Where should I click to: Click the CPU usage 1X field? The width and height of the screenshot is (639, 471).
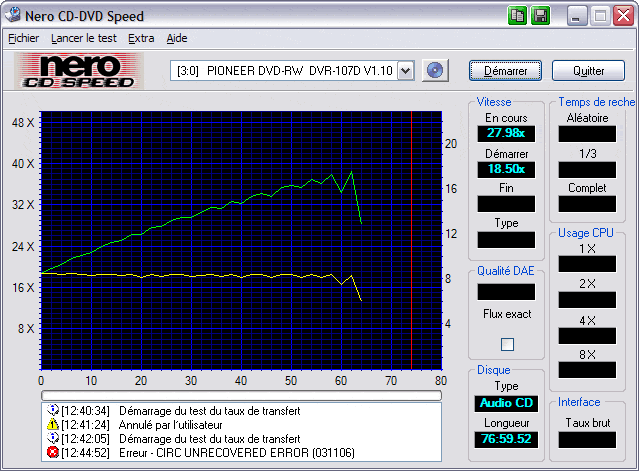pyautogui.click(x=587, y=264)
